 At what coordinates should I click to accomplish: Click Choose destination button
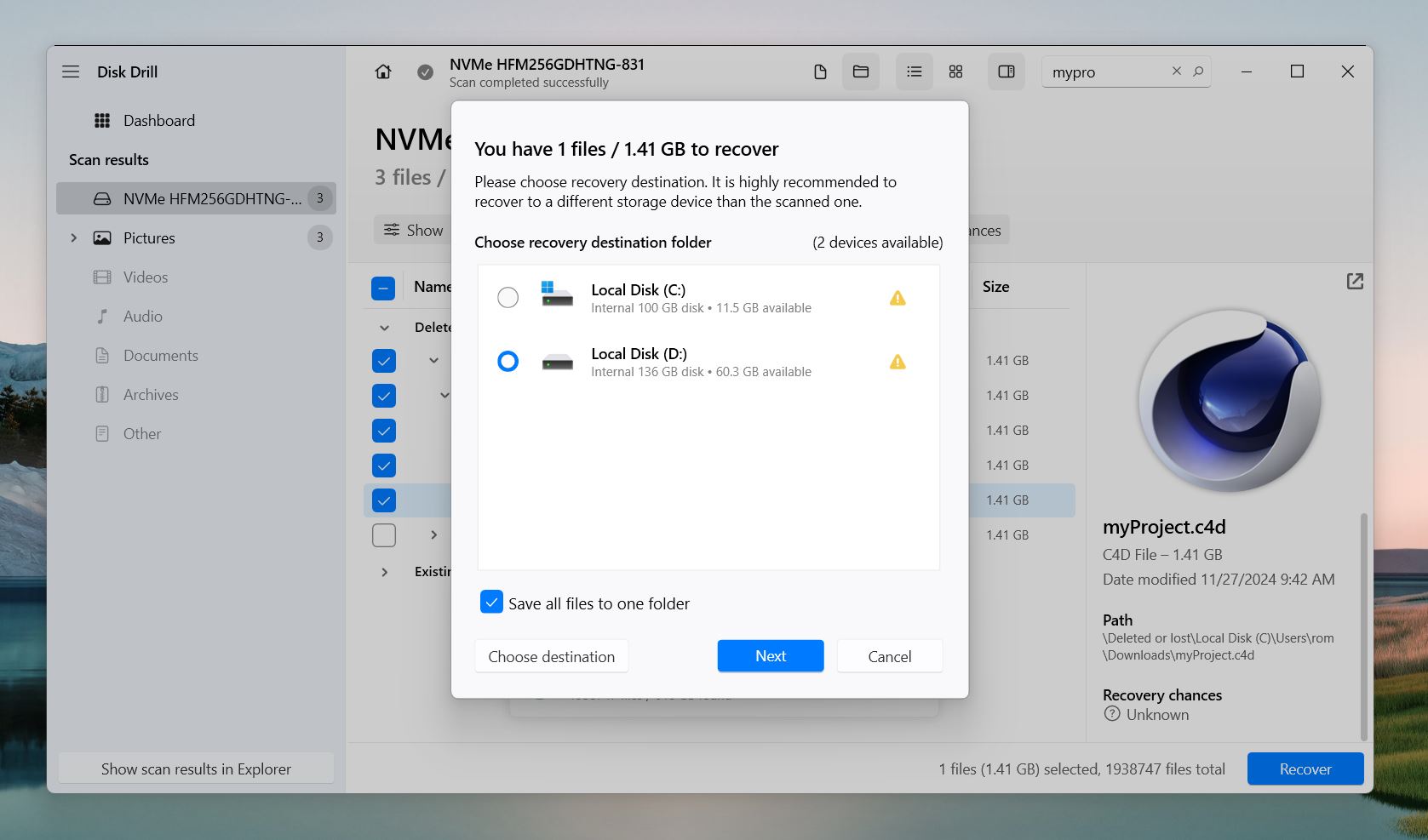552,656
